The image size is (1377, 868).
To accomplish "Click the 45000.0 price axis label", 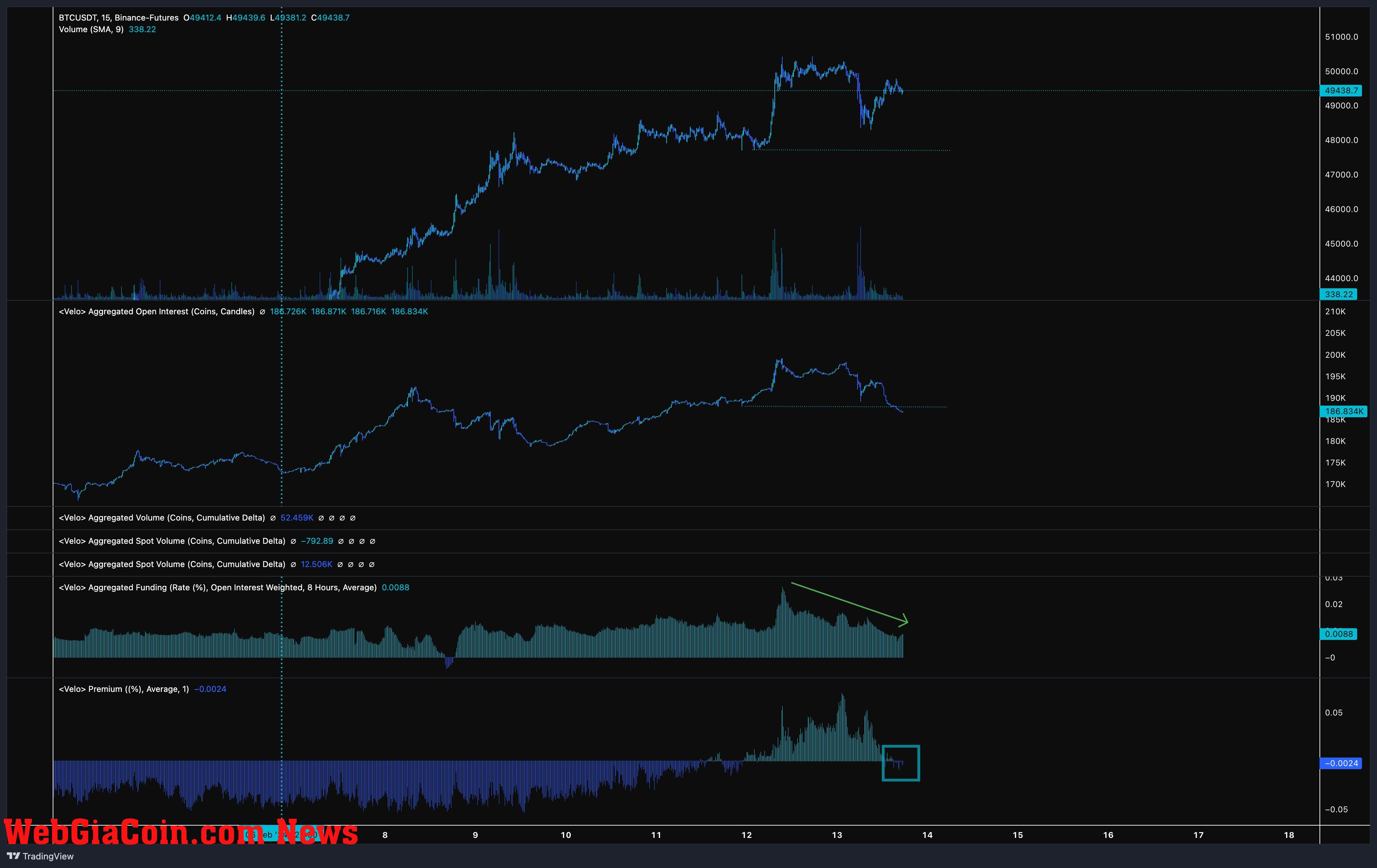I will [1341, 244].
